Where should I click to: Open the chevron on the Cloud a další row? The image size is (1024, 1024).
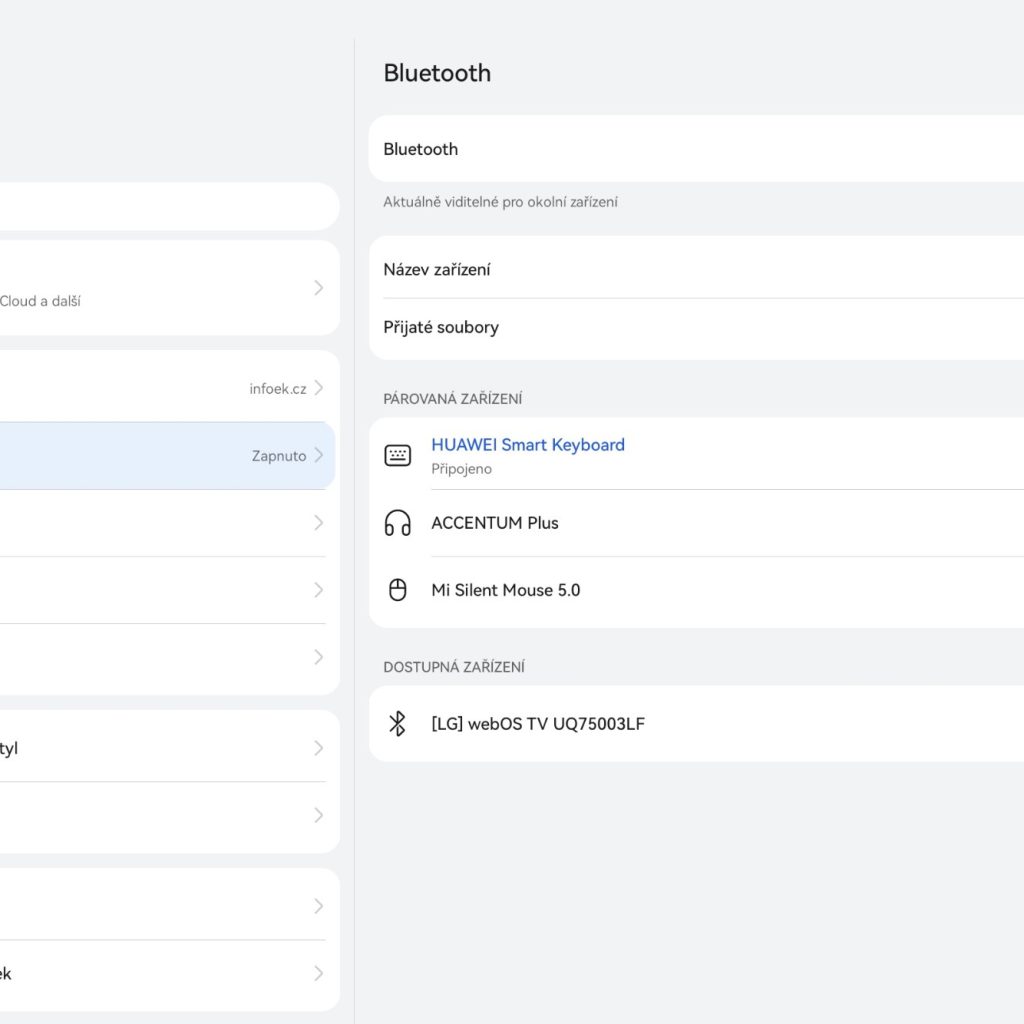(x=319, y=288)
